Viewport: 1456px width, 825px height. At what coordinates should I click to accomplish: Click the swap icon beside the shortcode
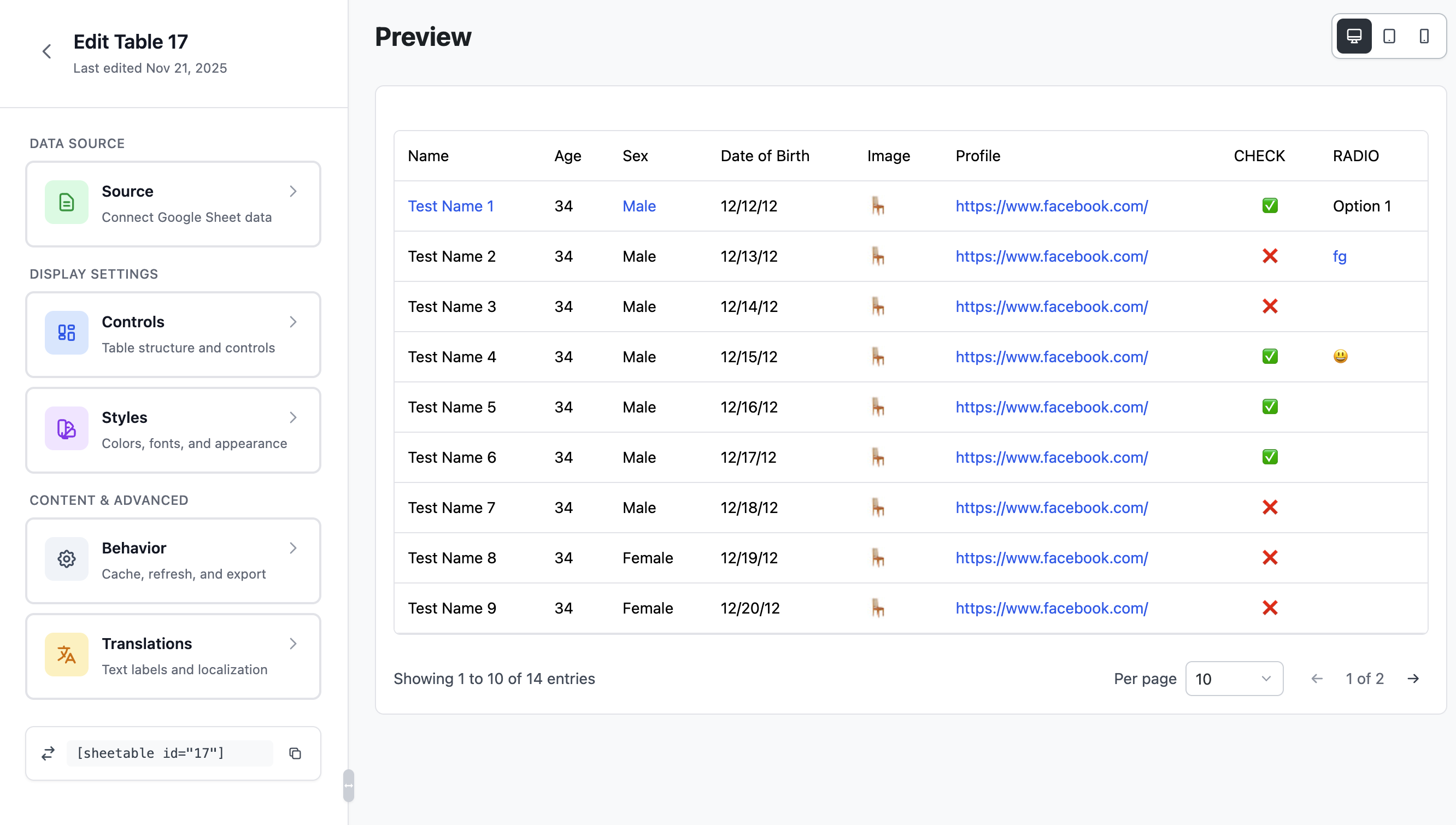coord(48,753)
